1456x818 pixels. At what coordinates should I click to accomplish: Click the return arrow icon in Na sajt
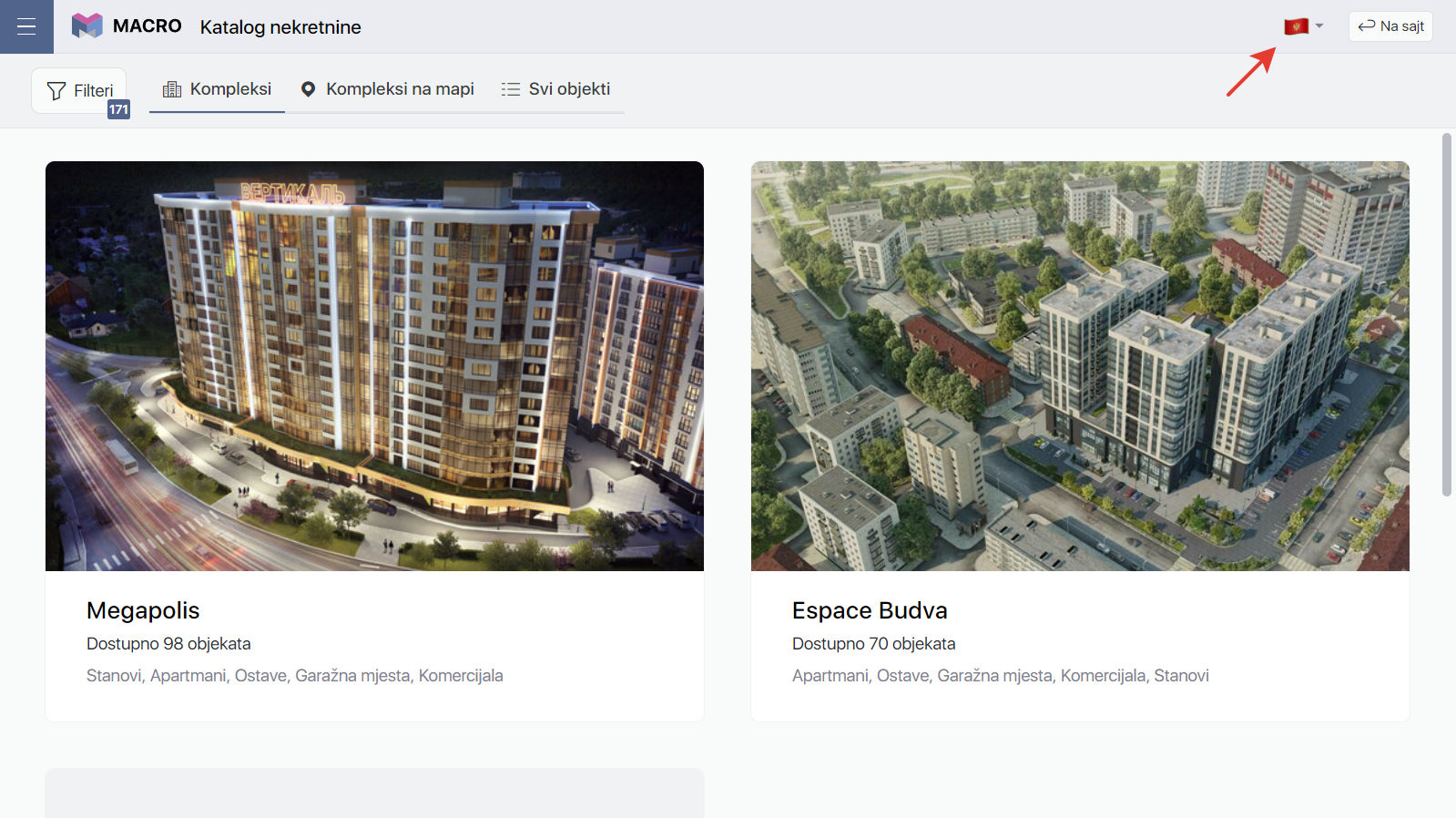click(1366, 26)
